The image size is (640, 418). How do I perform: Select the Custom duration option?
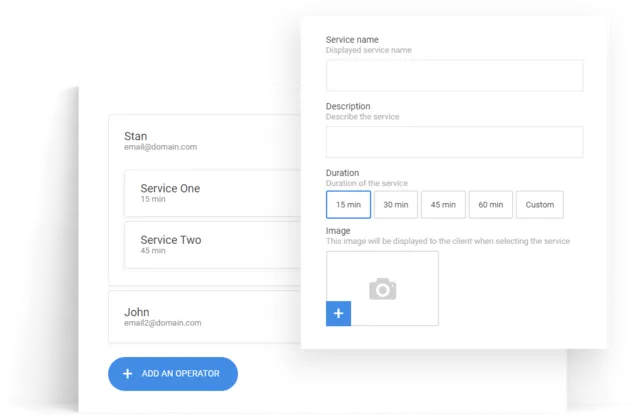point(539,205)
